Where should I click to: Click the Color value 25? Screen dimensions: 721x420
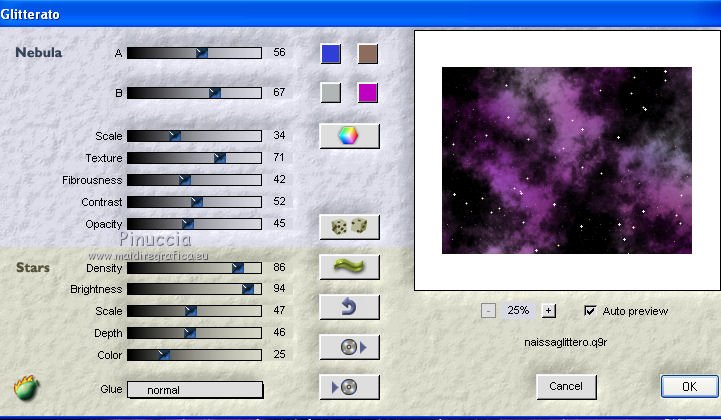point(279,354)
